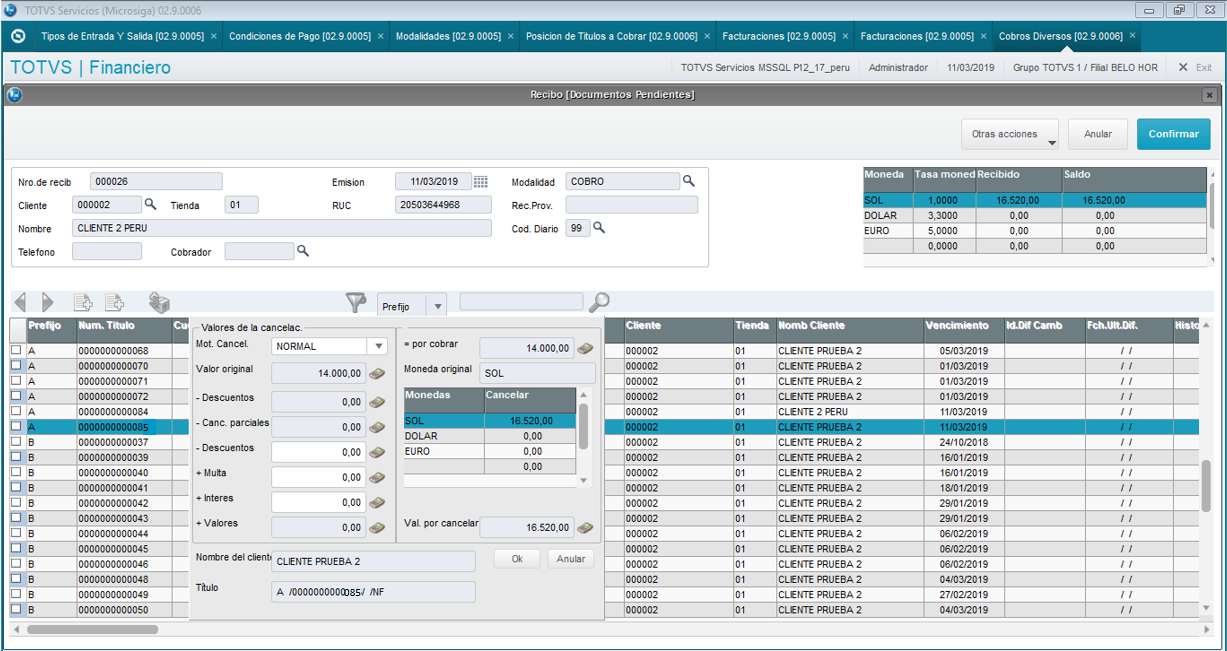Image resolution: width=1227 pixels, height=651 pixels.
Task: Open calculator beside the + Valores field
Action: click(x=377, y=527)
